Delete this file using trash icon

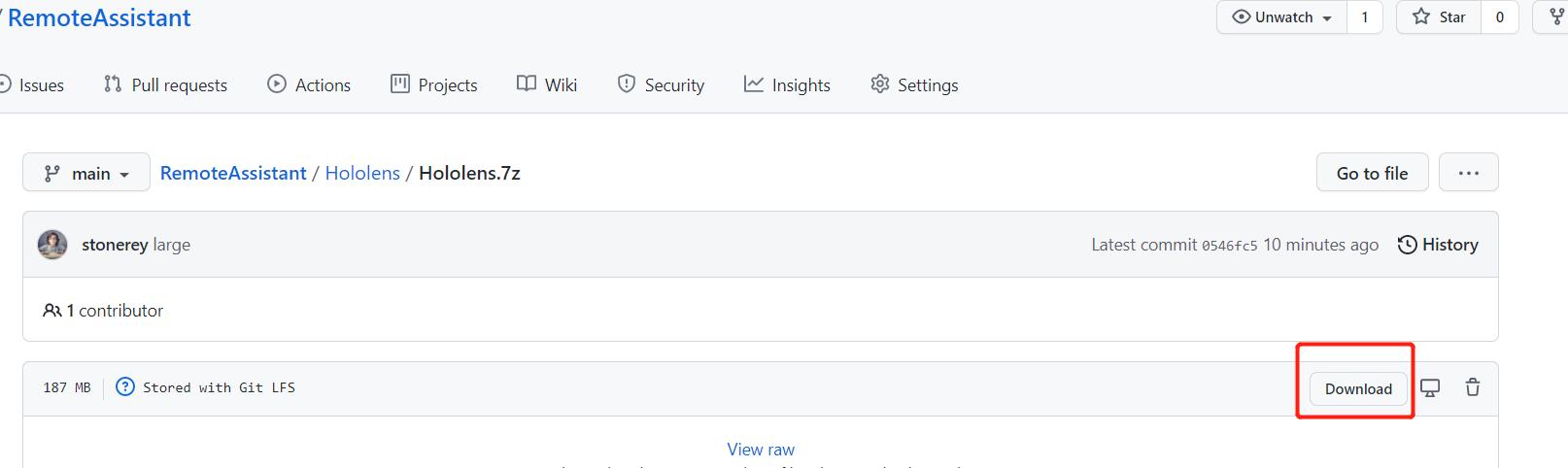(1473, 387)
